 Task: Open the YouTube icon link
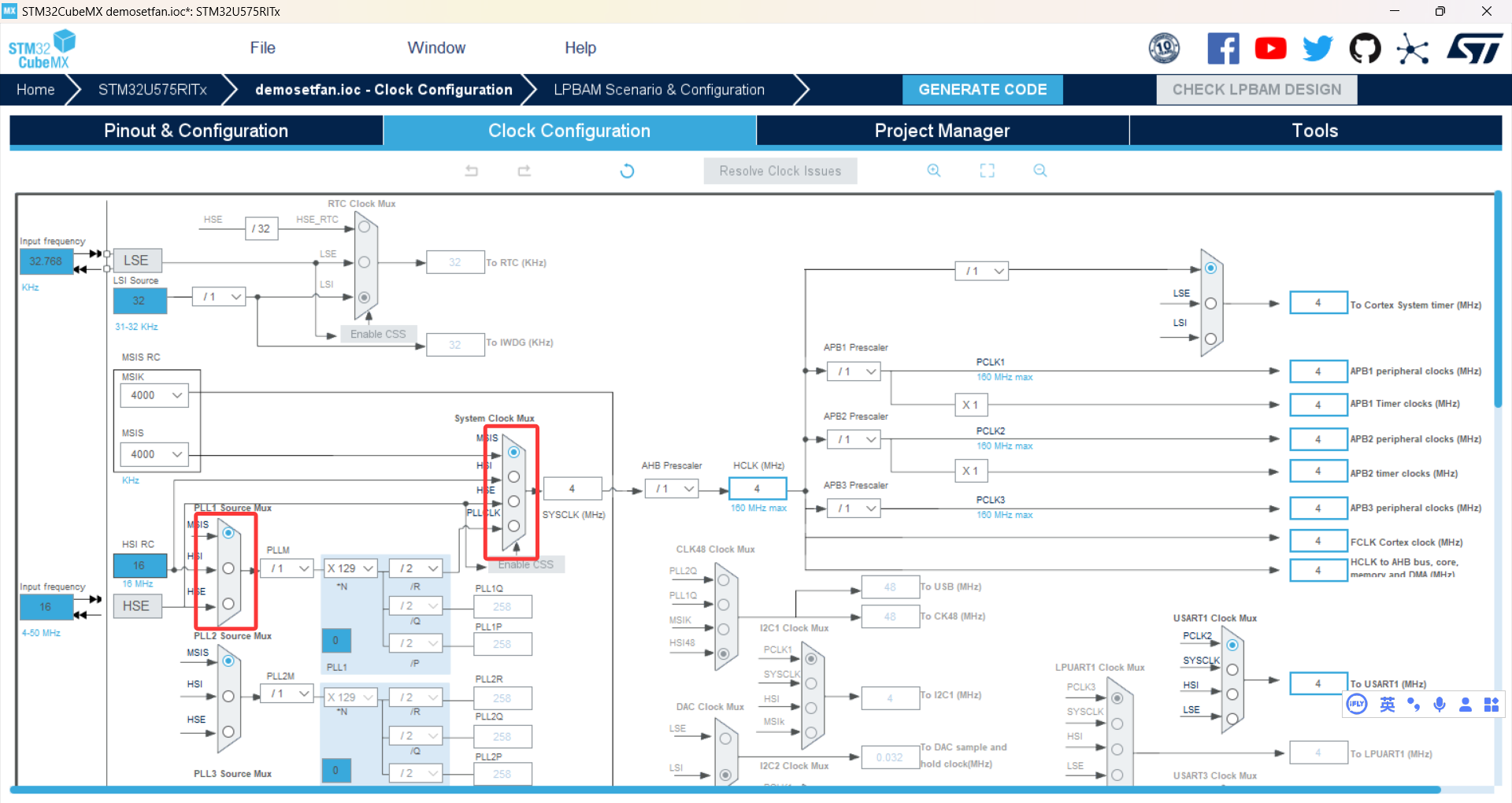click(1270, 49)
